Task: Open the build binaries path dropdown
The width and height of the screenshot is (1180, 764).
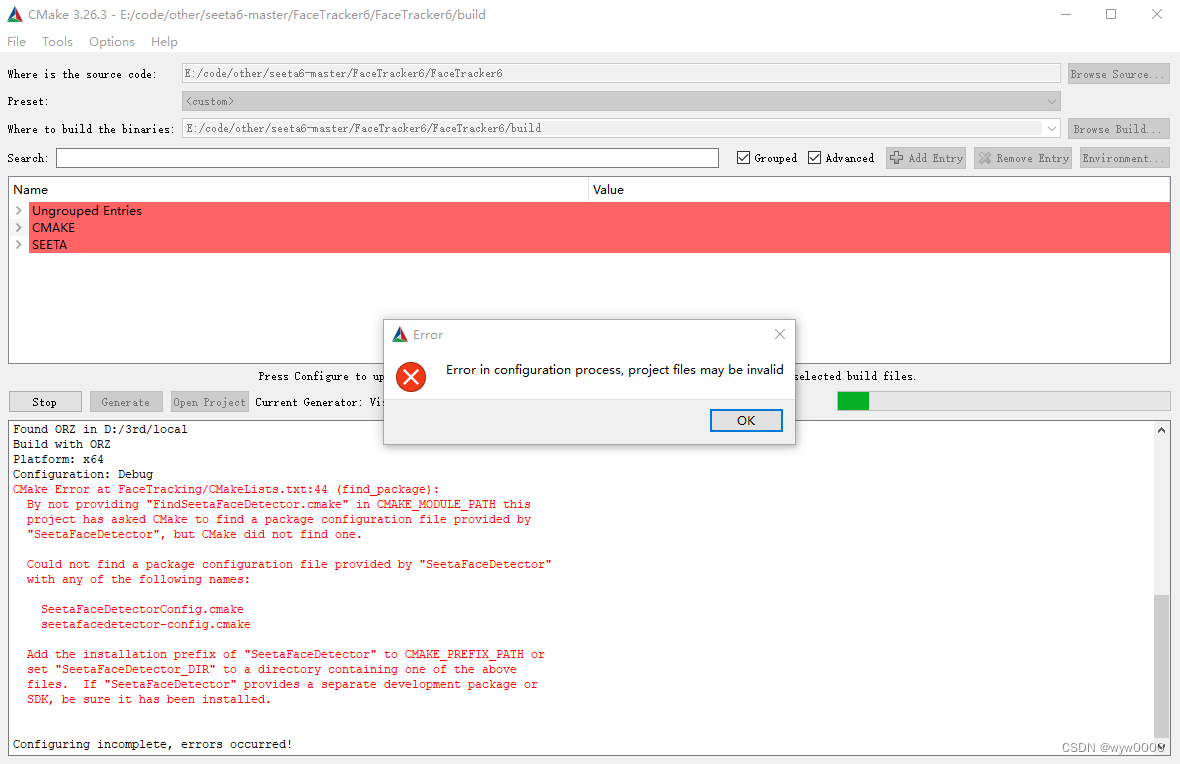Action: [1052, 129]
